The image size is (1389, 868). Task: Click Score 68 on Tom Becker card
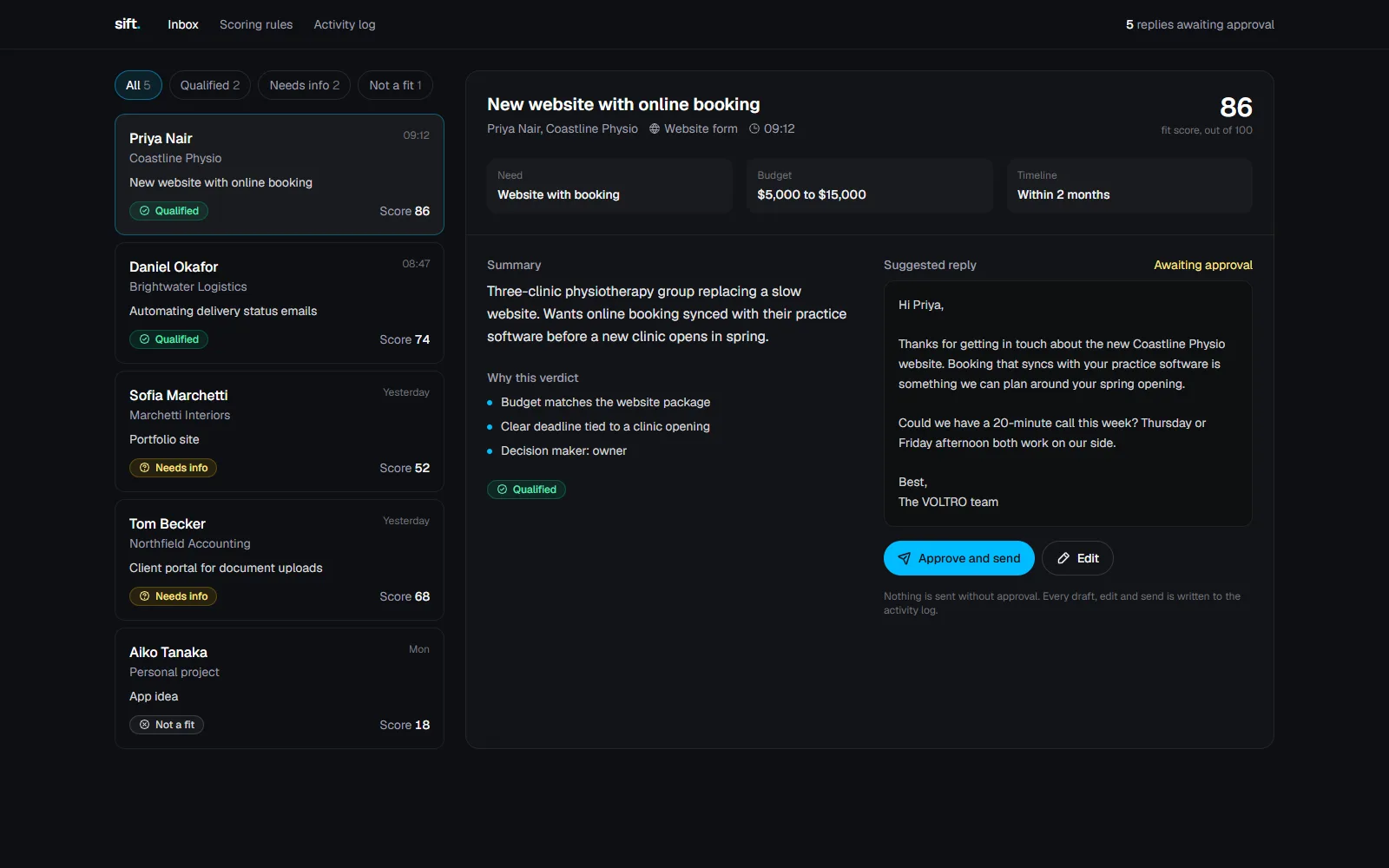click(x=405, y=596)
